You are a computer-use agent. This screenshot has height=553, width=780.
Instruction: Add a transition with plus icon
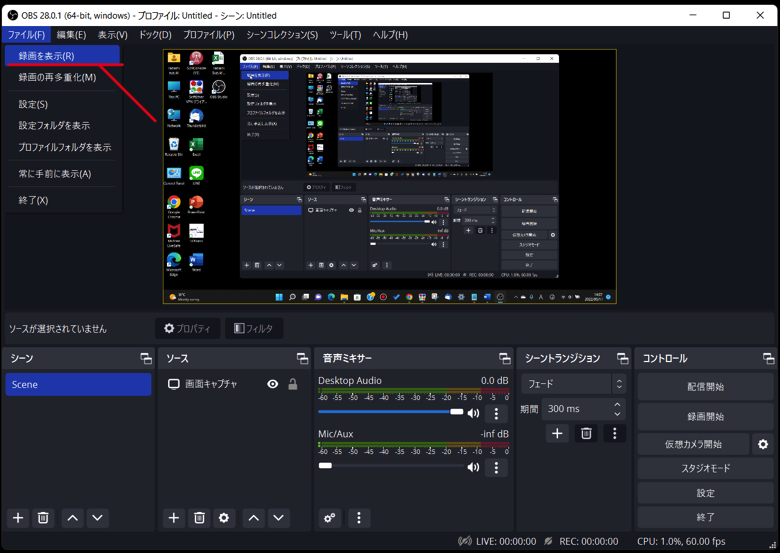coord(557,433)
